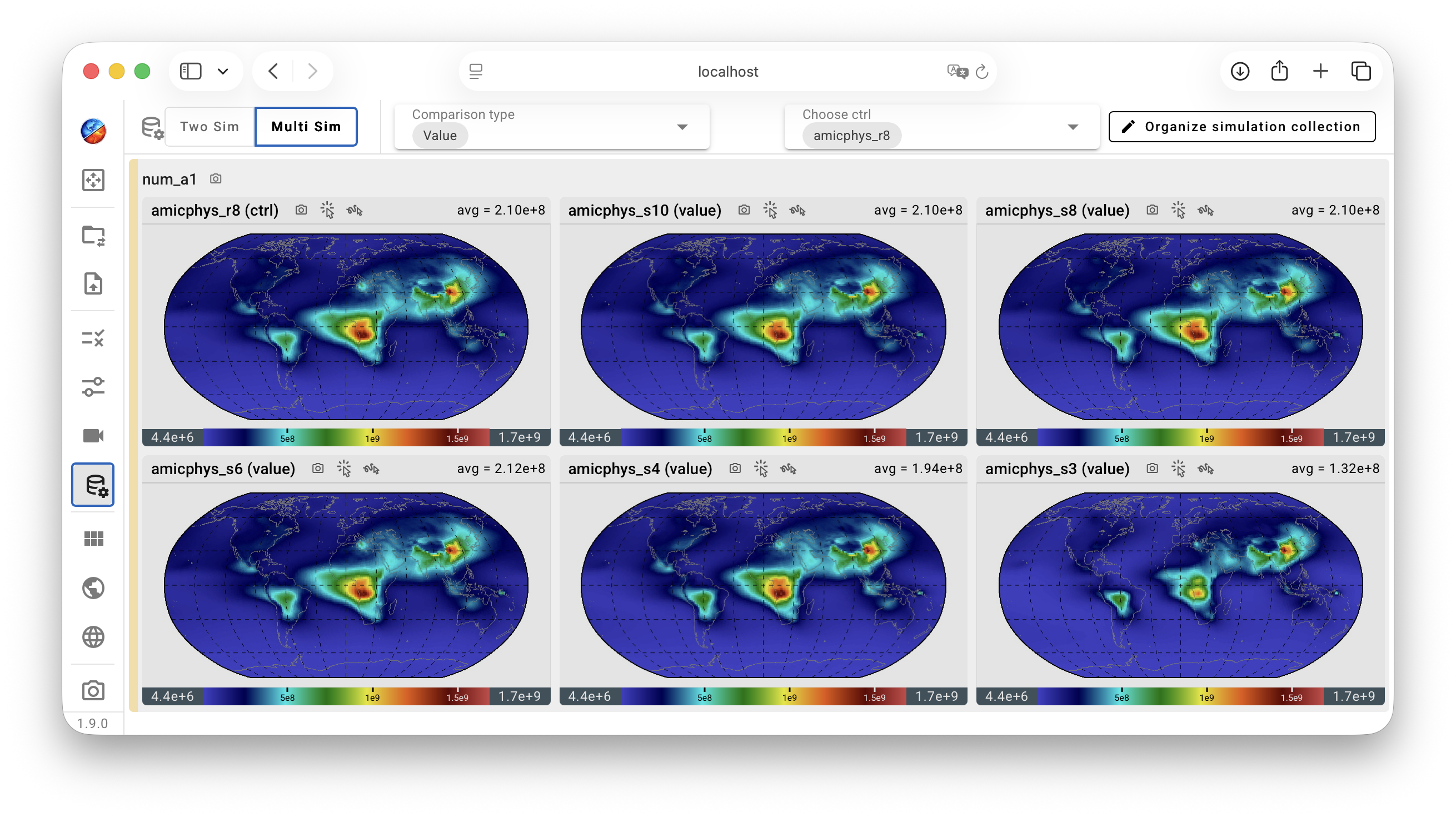Expand the sidebar chevron dropdown in browser toolbar
The width and height of the screenshot is (1456, 817).
pos(223,71)
